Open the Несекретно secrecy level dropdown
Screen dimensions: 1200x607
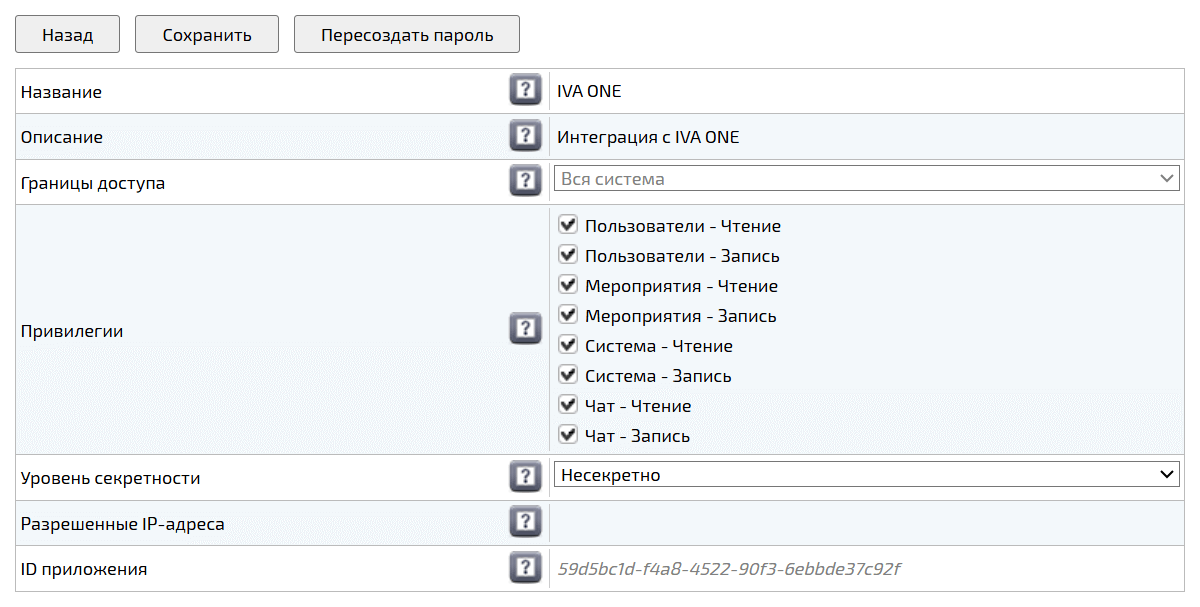pyautogui.click(x=866, y=475)
